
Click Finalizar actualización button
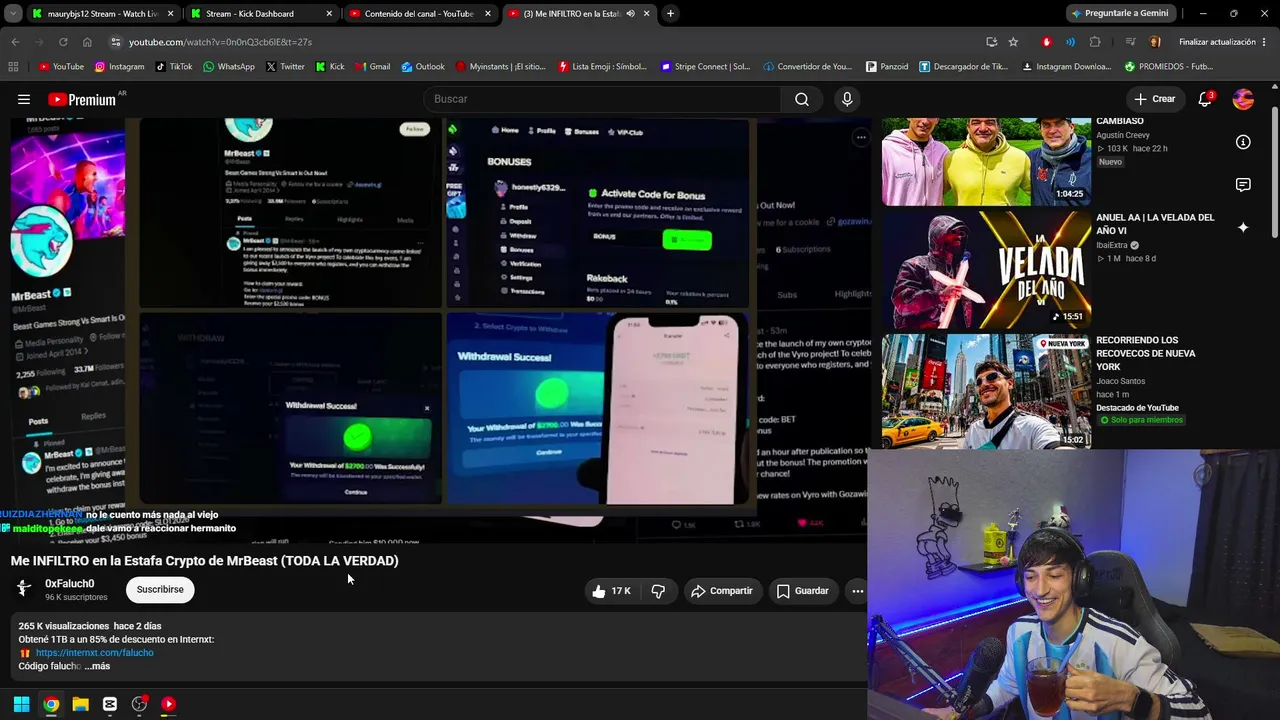pos(1216,42)
